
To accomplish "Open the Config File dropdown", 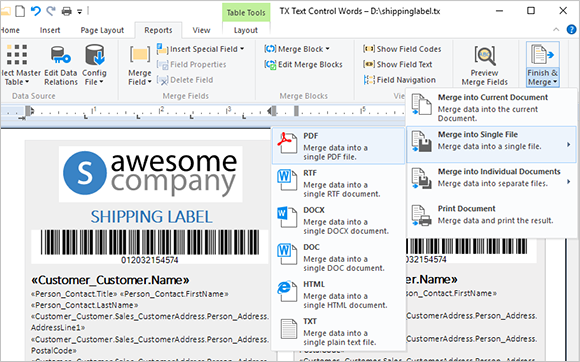I will click(94, 65).
